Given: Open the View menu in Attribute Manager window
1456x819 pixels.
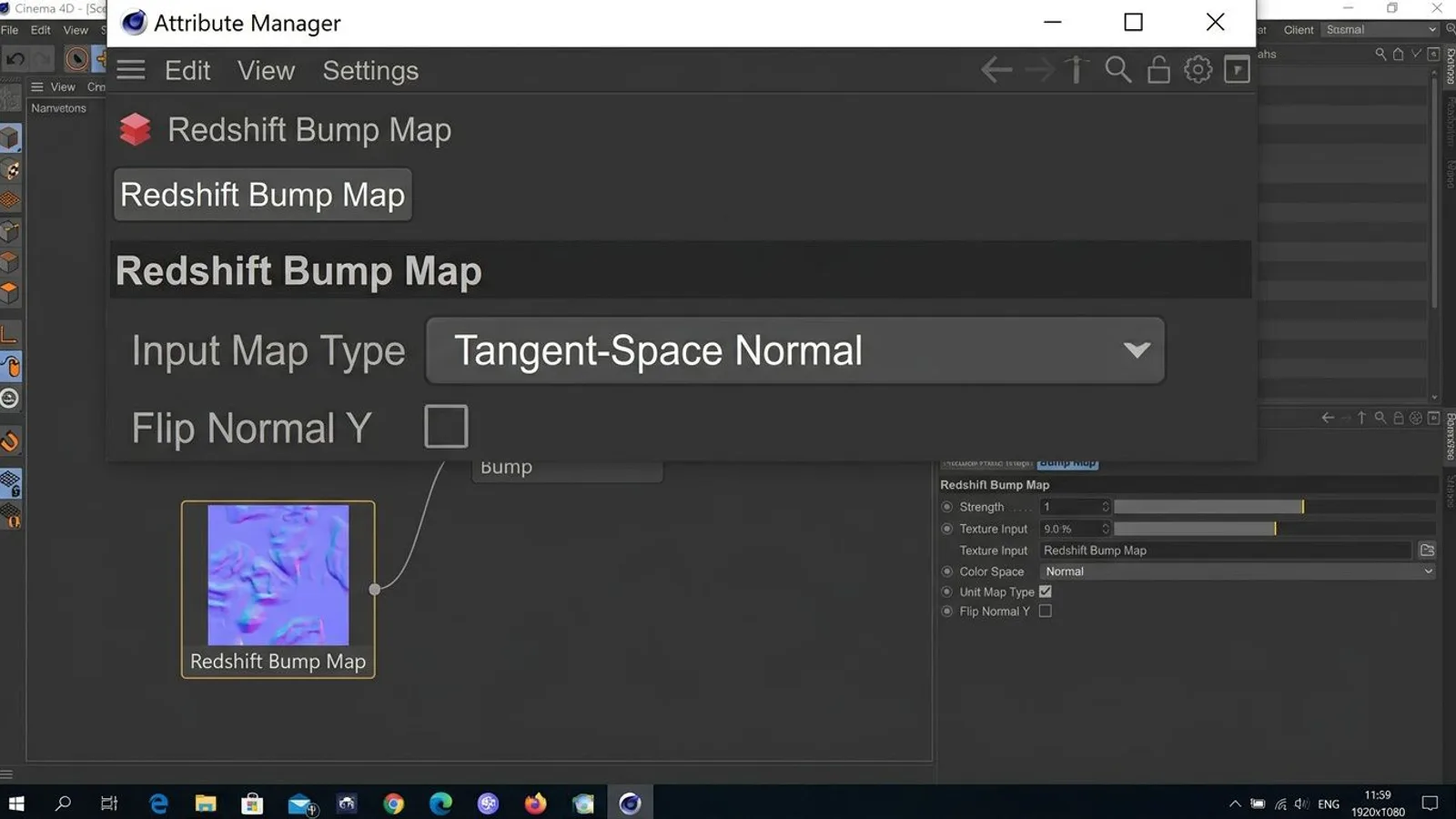Looking at the screenshot, I should 267,71.
